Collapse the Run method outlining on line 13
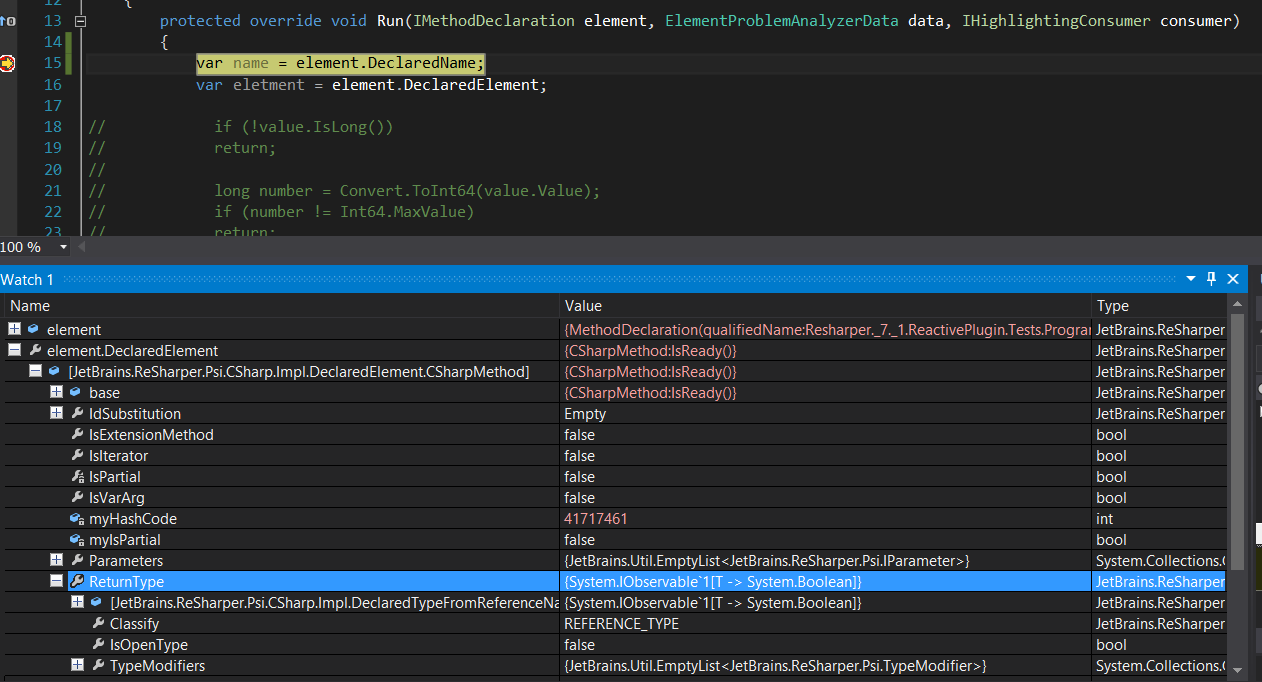This screenshot has width=1262, height=682. click(80, 20)
